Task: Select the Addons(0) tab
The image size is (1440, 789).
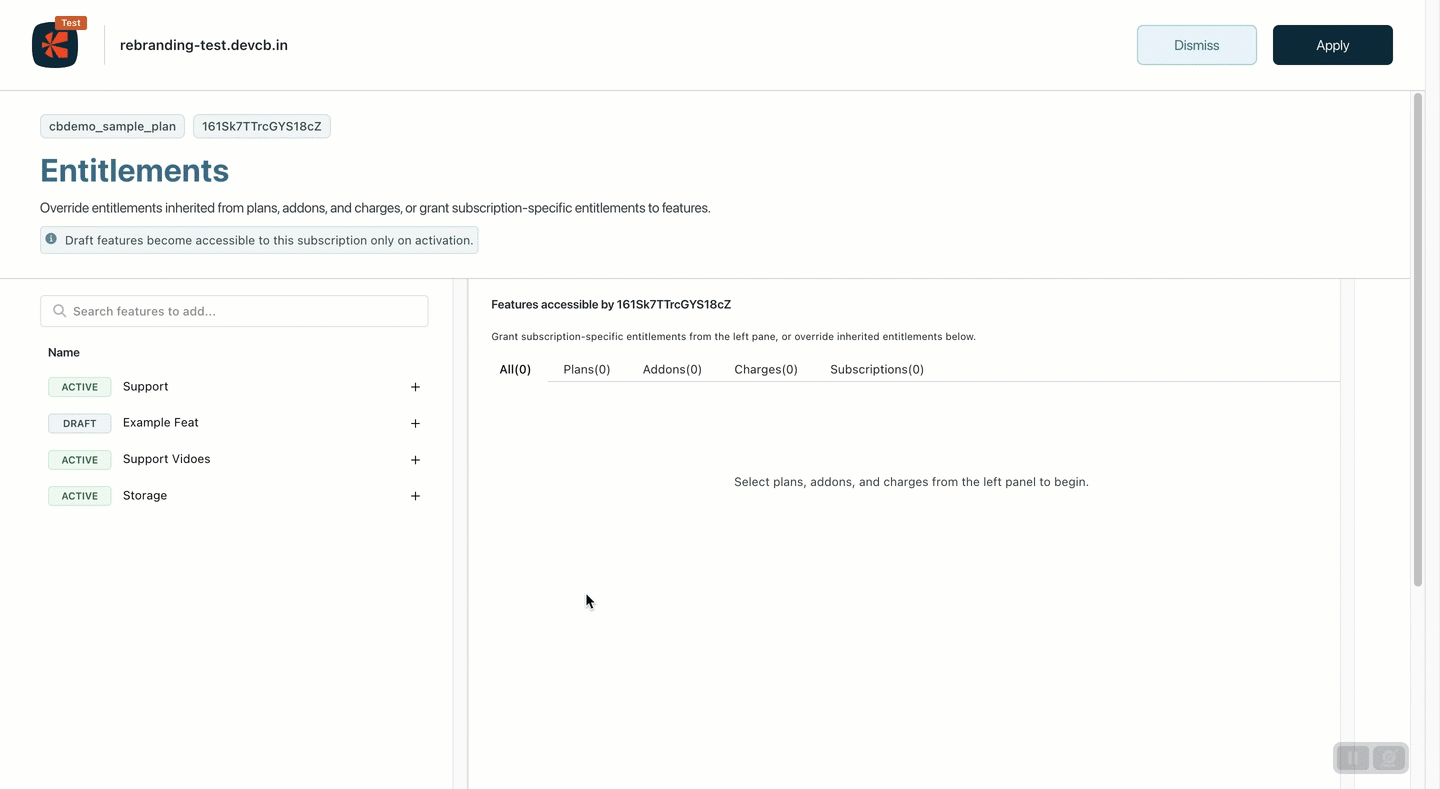Action: point(672,369)
